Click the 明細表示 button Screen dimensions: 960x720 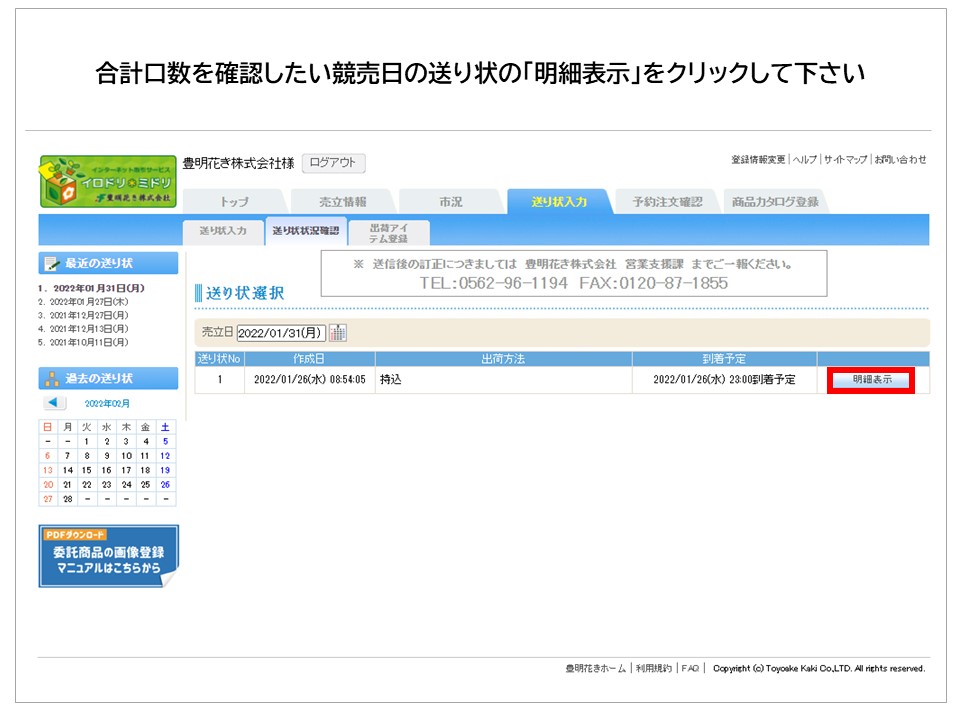872,380
